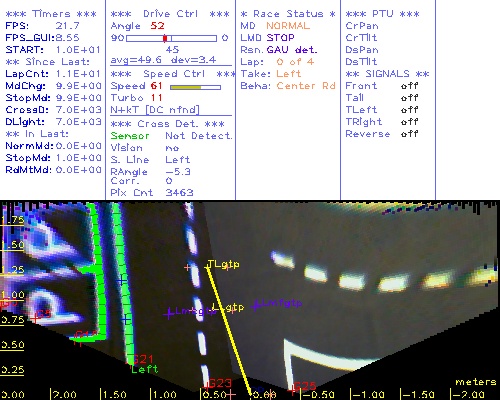Click the green Left lane label
The width and height of the screenshot is (500, 400).
(x=144, y=369)
